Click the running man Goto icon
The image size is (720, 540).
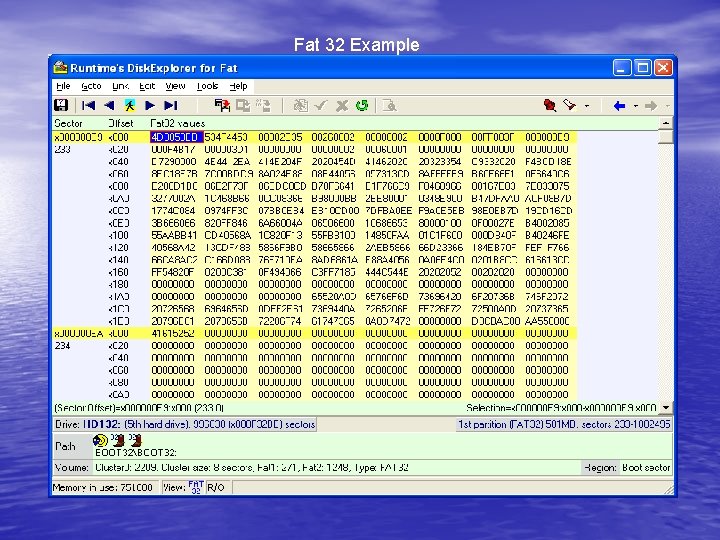[129, 106]
